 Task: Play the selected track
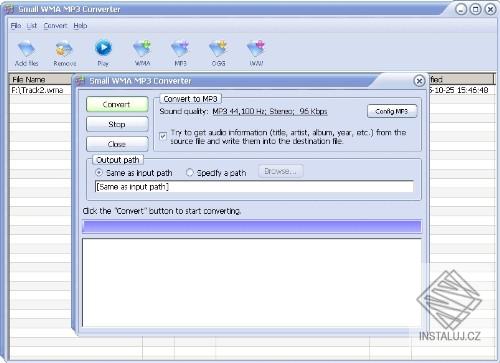(103, 53)
